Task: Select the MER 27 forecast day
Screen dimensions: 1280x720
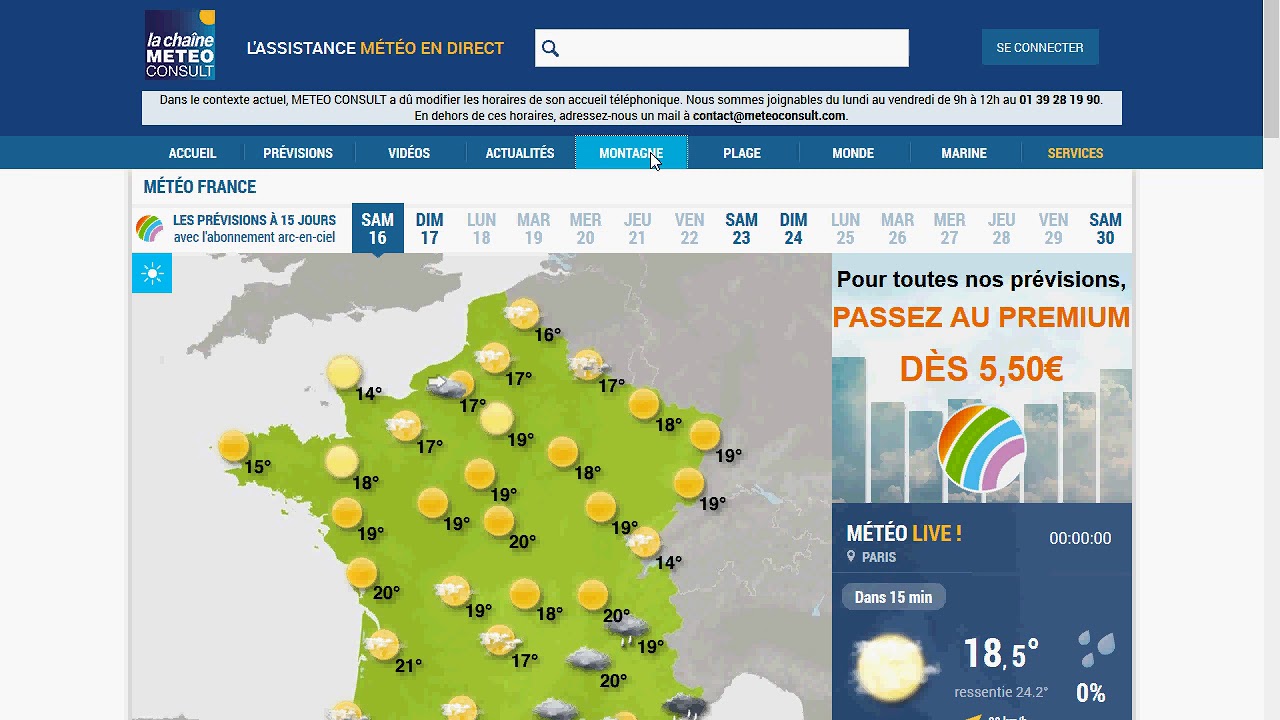Action: pos(950,228)
